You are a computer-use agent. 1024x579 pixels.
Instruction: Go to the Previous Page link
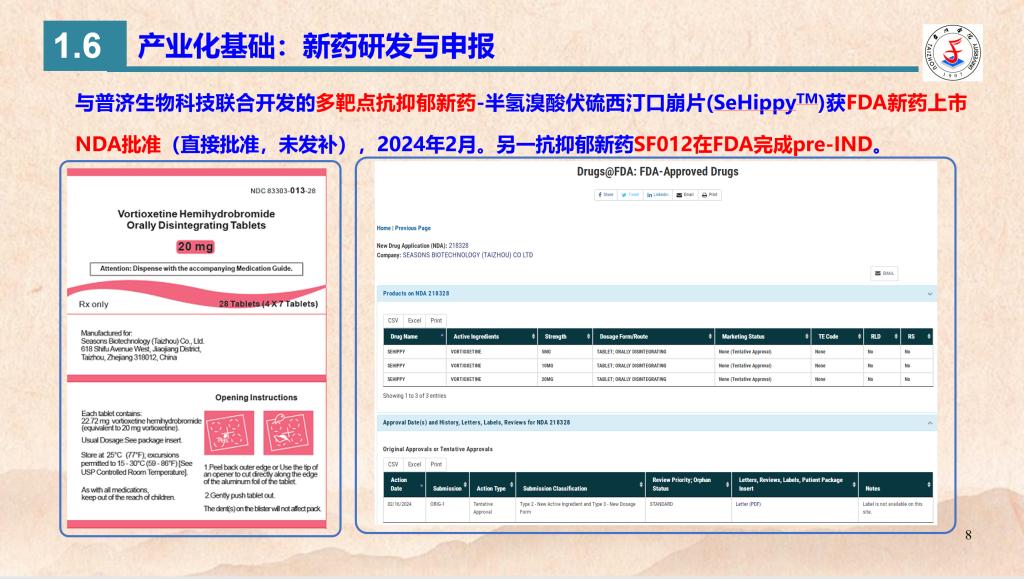(x=413, y=228)
